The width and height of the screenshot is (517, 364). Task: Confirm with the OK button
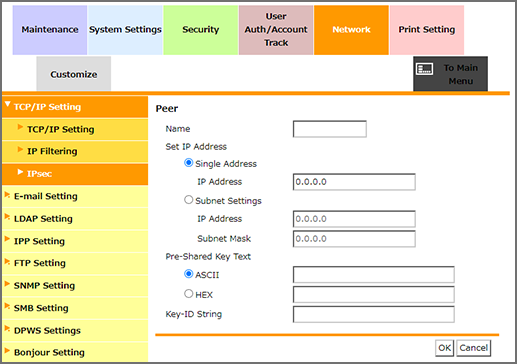coord(445,348)
